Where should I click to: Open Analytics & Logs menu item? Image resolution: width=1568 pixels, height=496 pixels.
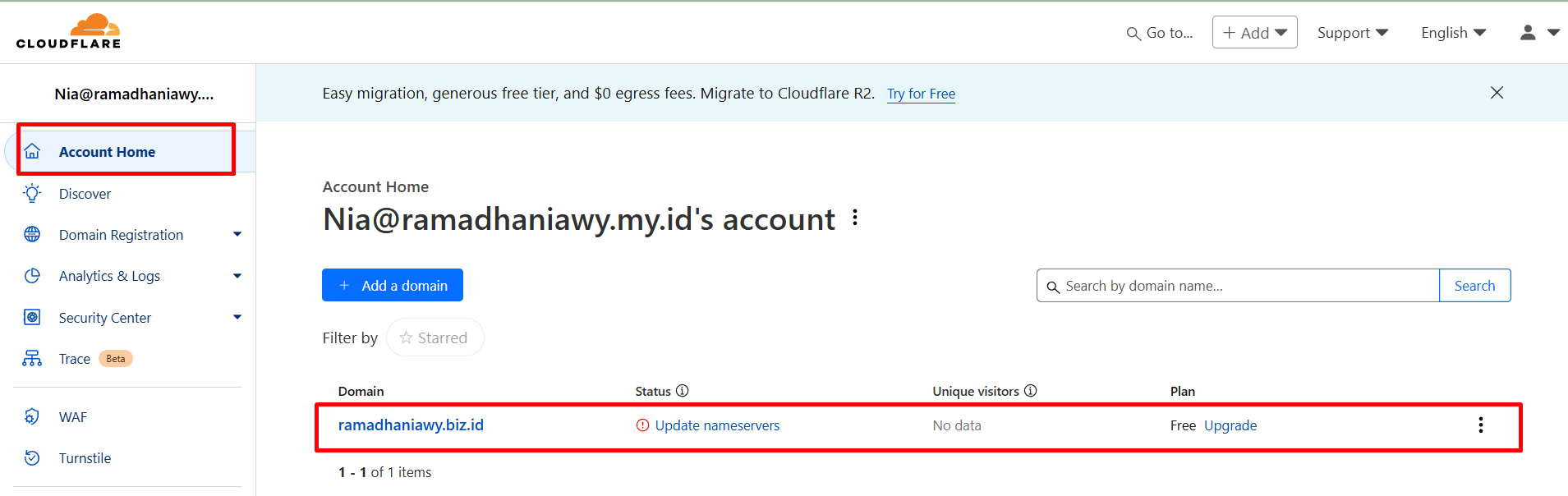pyautogui.click(x=109, y=276)
